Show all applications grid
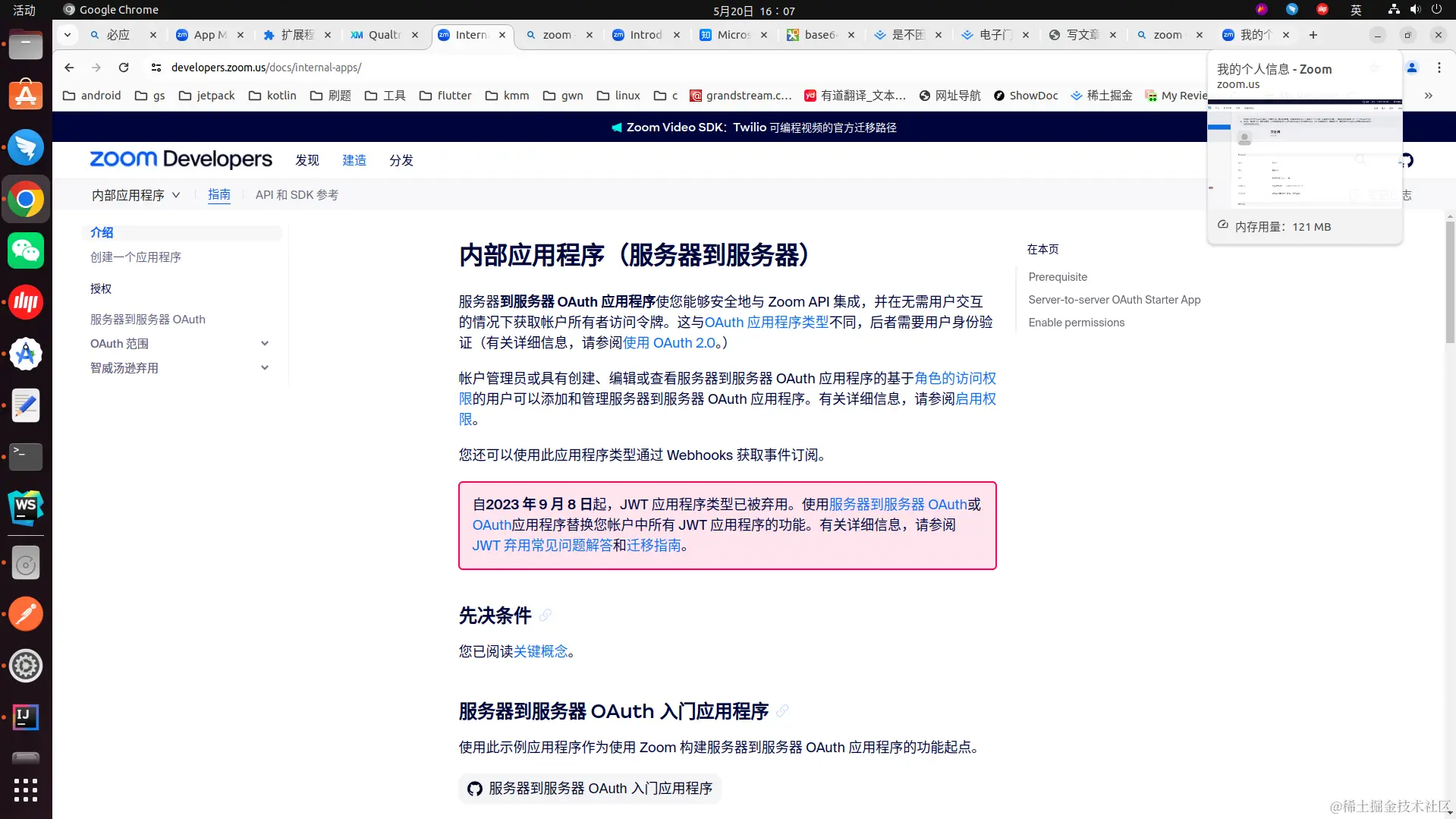Screen dimensions: 1456x819 click(26, 789)
